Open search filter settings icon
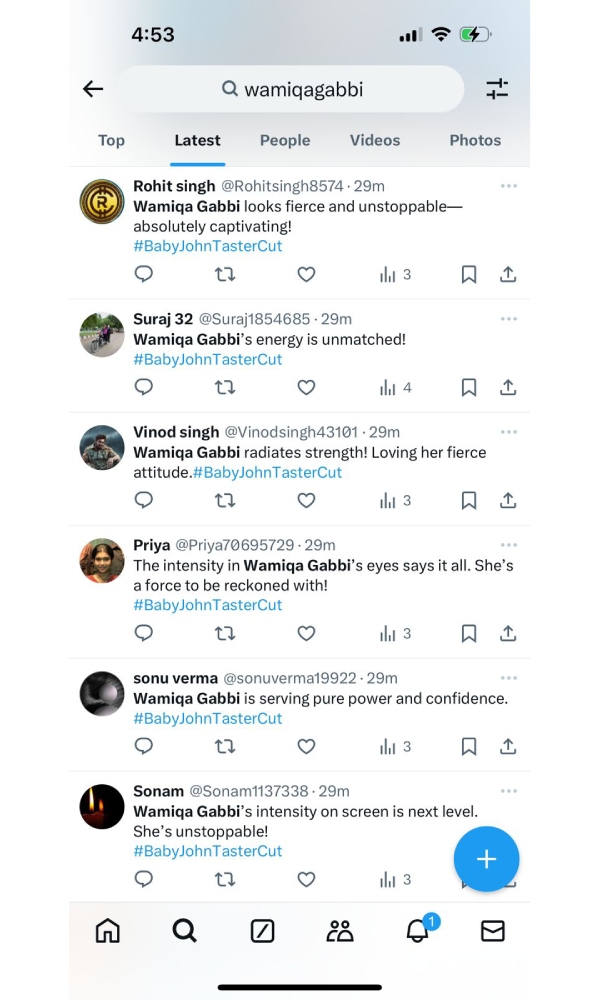The height and width of the screenshot is (1000, 600). pos(497,89)
